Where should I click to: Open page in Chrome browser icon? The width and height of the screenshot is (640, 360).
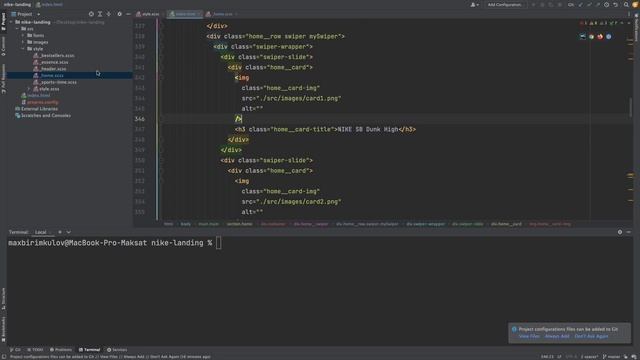591,36
